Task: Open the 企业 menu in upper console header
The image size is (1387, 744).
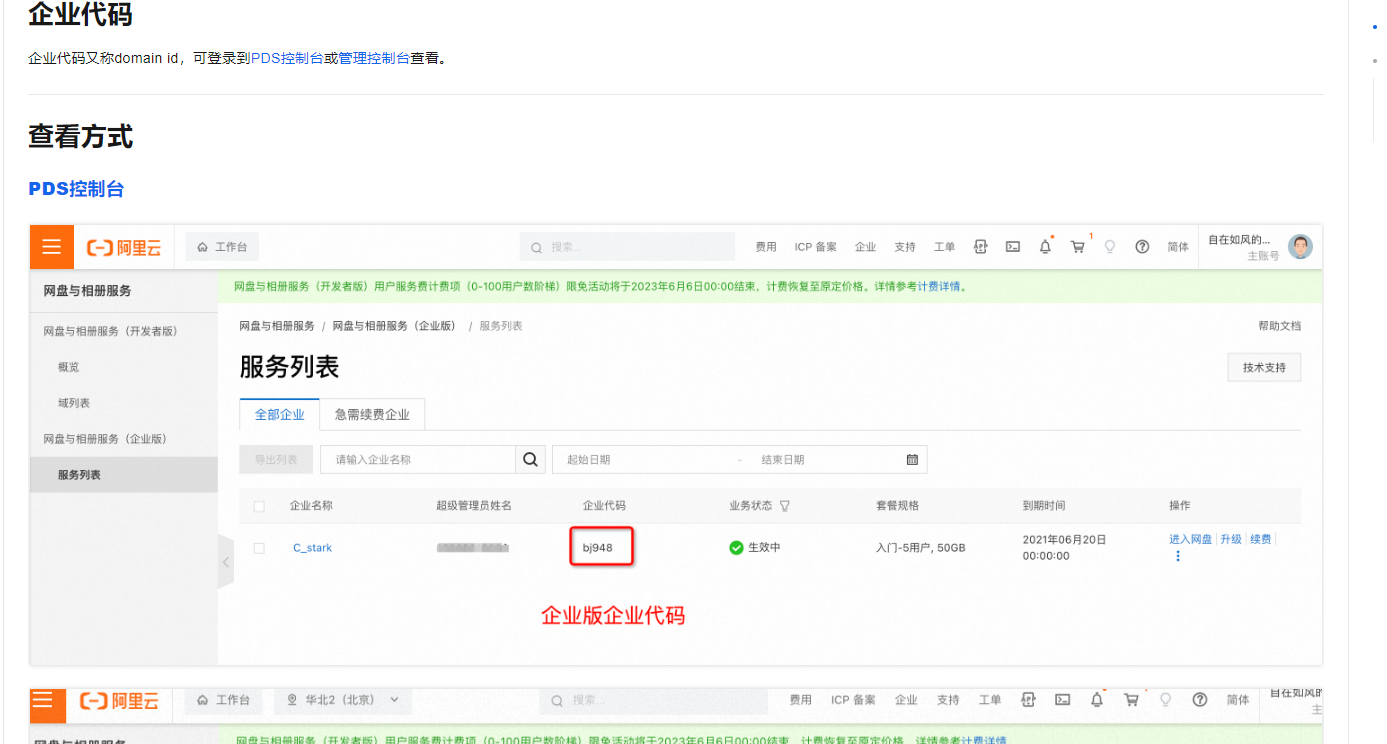Action: pyautogui.click(x=865, y=247)
